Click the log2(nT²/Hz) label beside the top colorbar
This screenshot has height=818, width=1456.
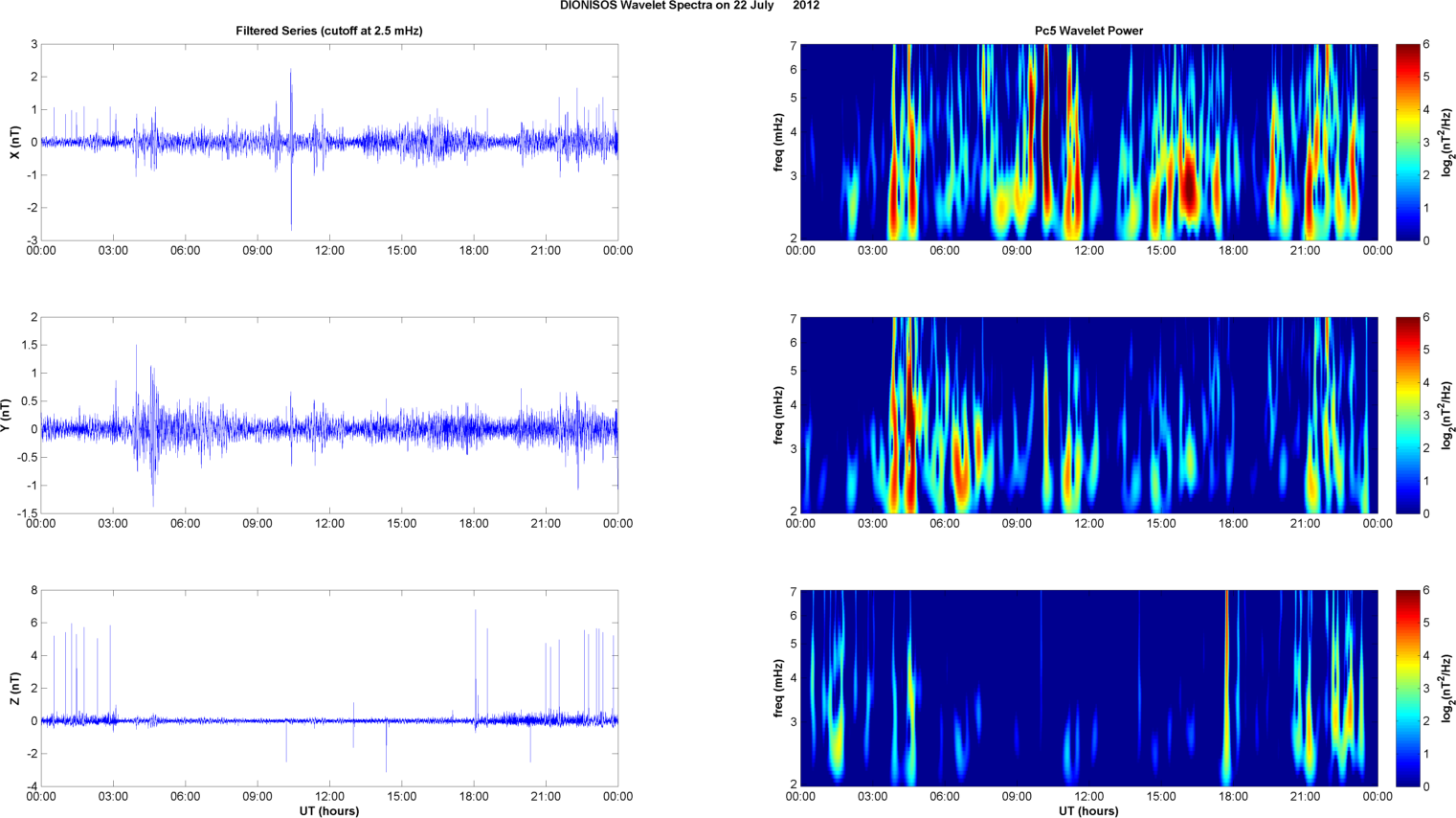click(x=1446, y=142)
